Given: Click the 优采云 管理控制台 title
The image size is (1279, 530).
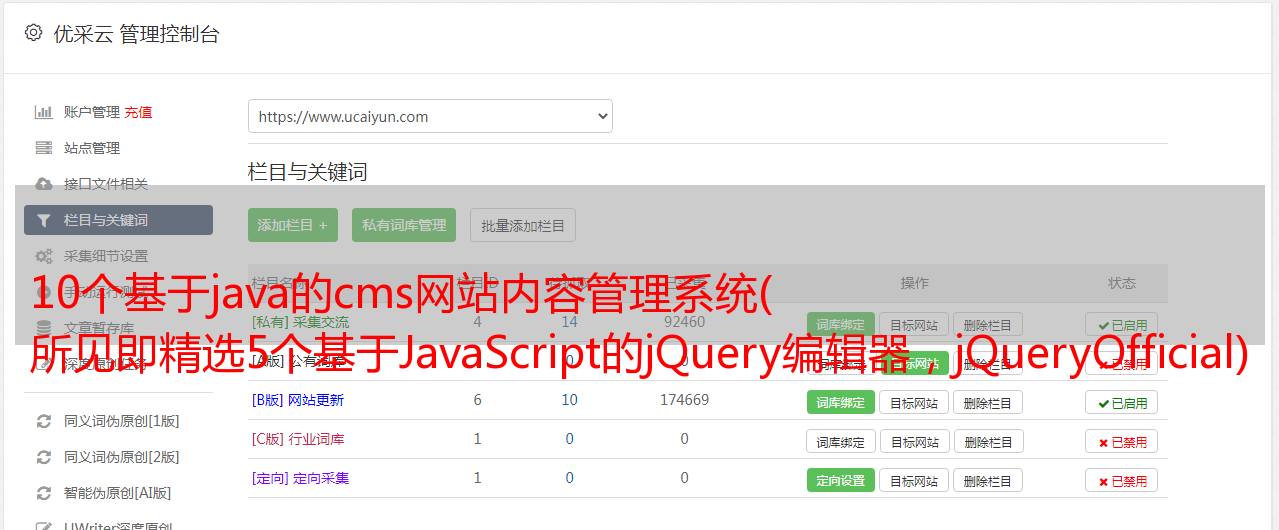Looking at the screenshot, I should click(x=136, y=34).
